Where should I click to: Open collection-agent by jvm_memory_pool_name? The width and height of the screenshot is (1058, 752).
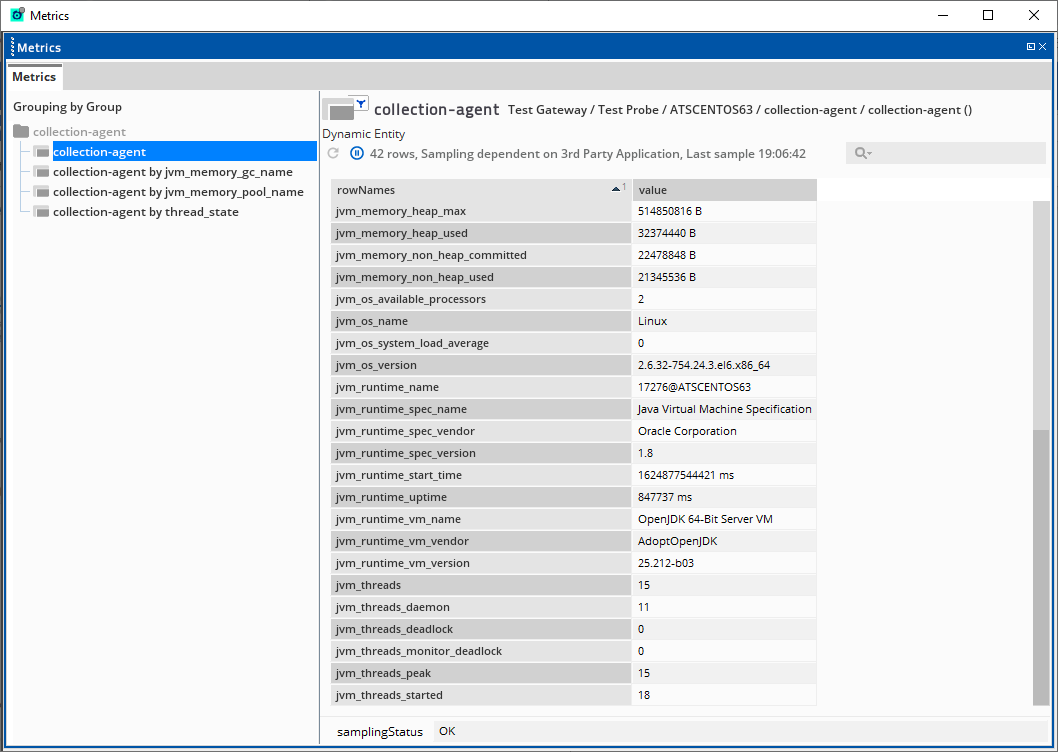[178, 192]
